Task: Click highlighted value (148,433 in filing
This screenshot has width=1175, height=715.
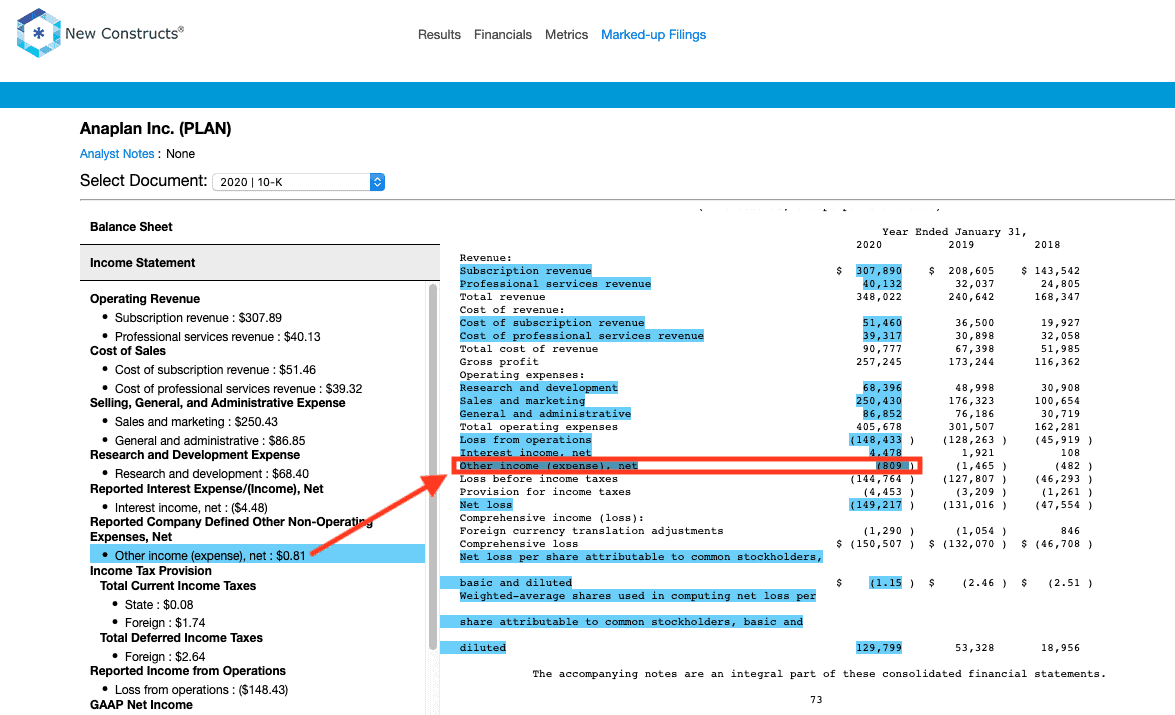Action: 875,440
